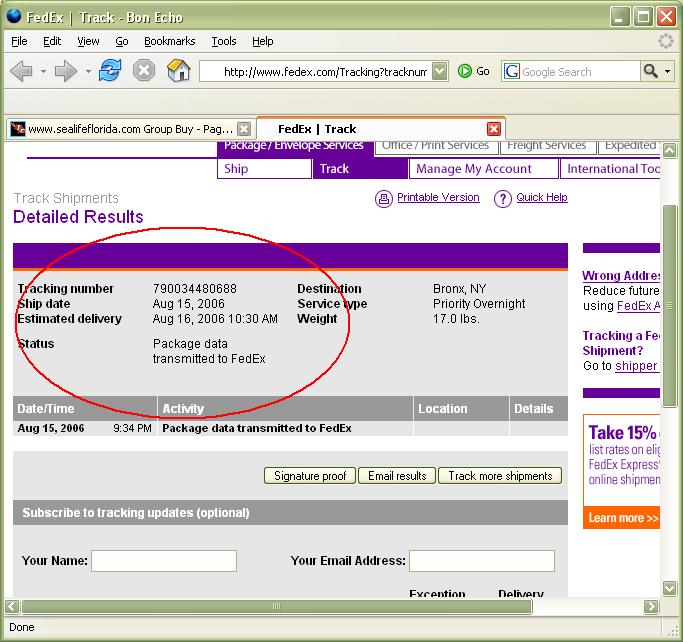683x642 pixels.
Task: Click the Expedited services tab
Action: (x=629, y=147)
